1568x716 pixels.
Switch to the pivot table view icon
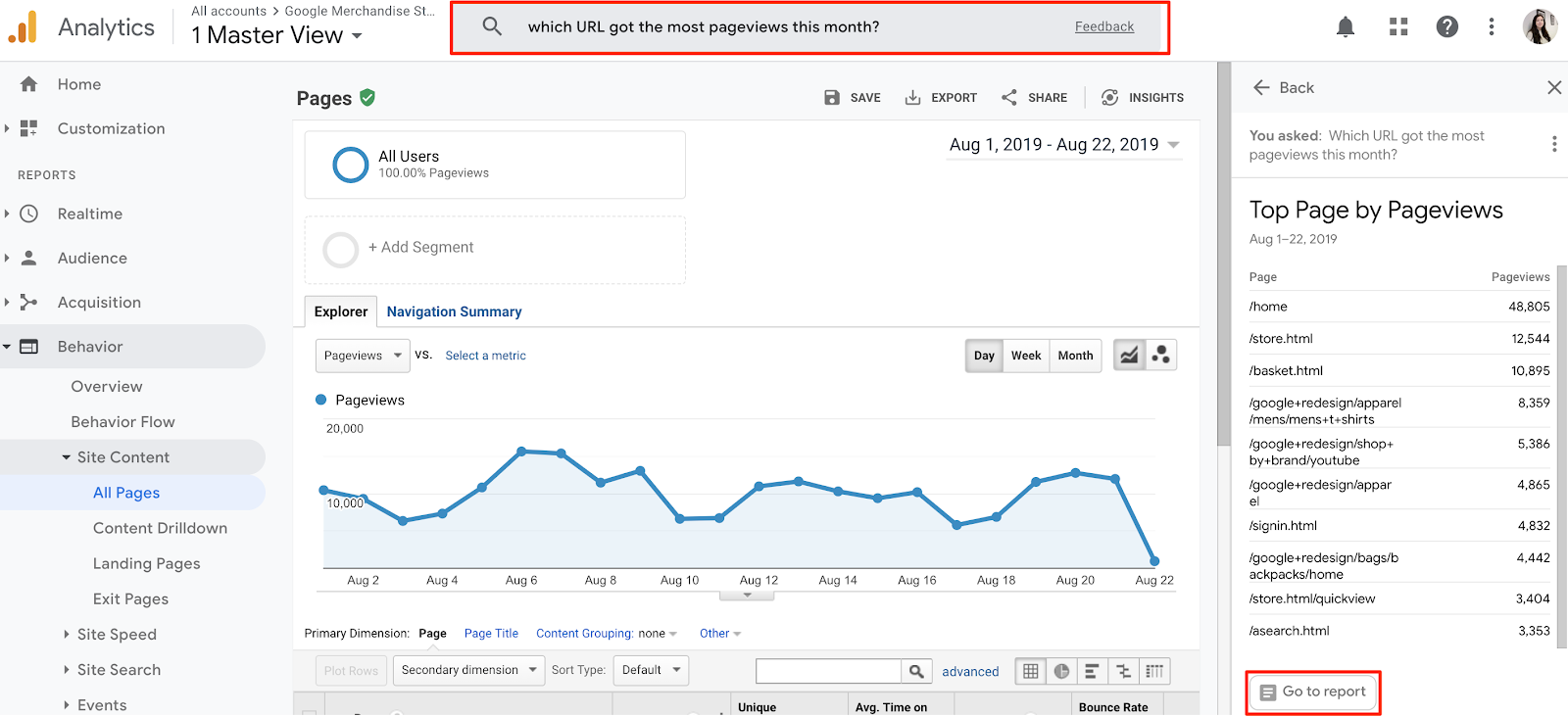(x=1154, y=671)
